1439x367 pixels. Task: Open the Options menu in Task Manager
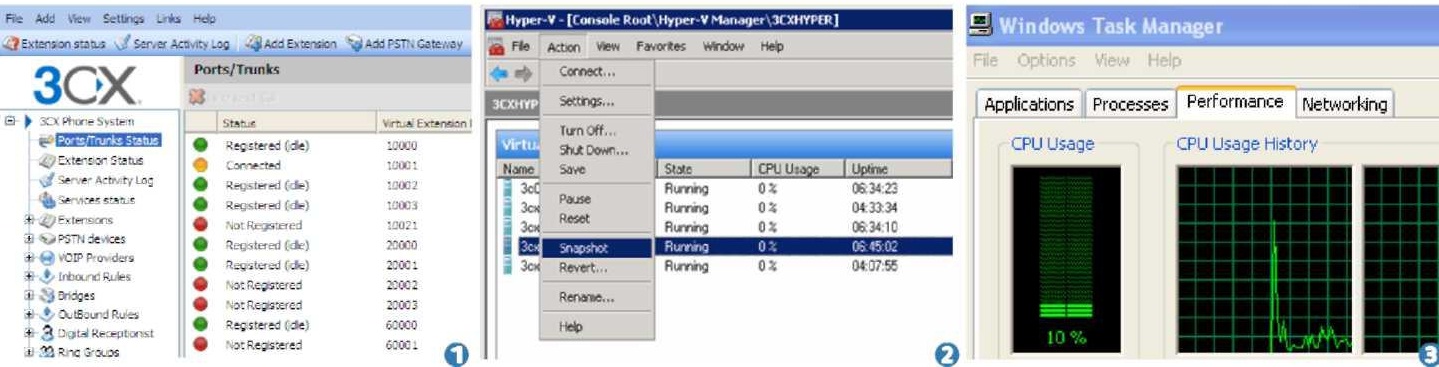click(x=1047, y=61)
